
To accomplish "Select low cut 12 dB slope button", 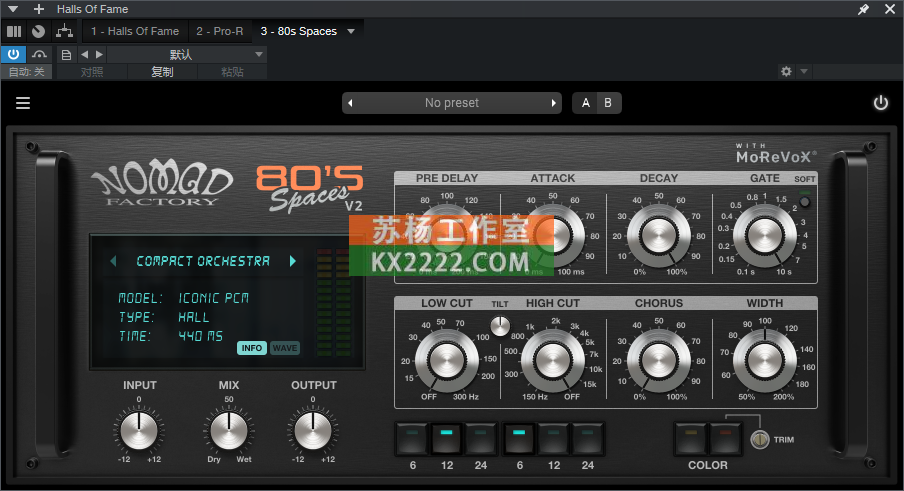I will (x=447, y=439).
